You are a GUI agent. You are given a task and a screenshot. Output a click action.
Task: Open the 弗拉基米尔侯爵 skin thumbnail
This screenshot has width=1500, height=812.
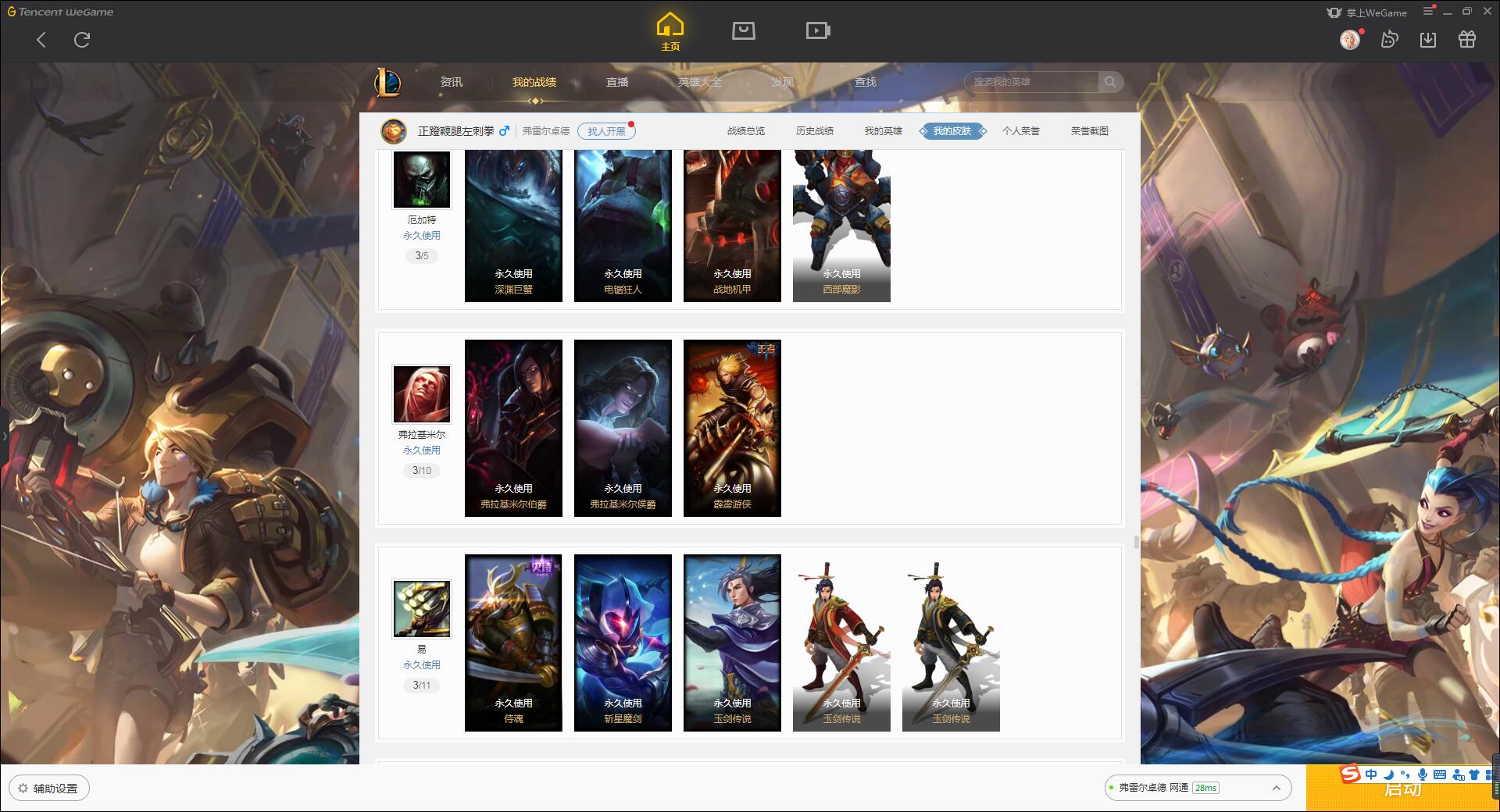pyautogui.click(x=623, y=428)
